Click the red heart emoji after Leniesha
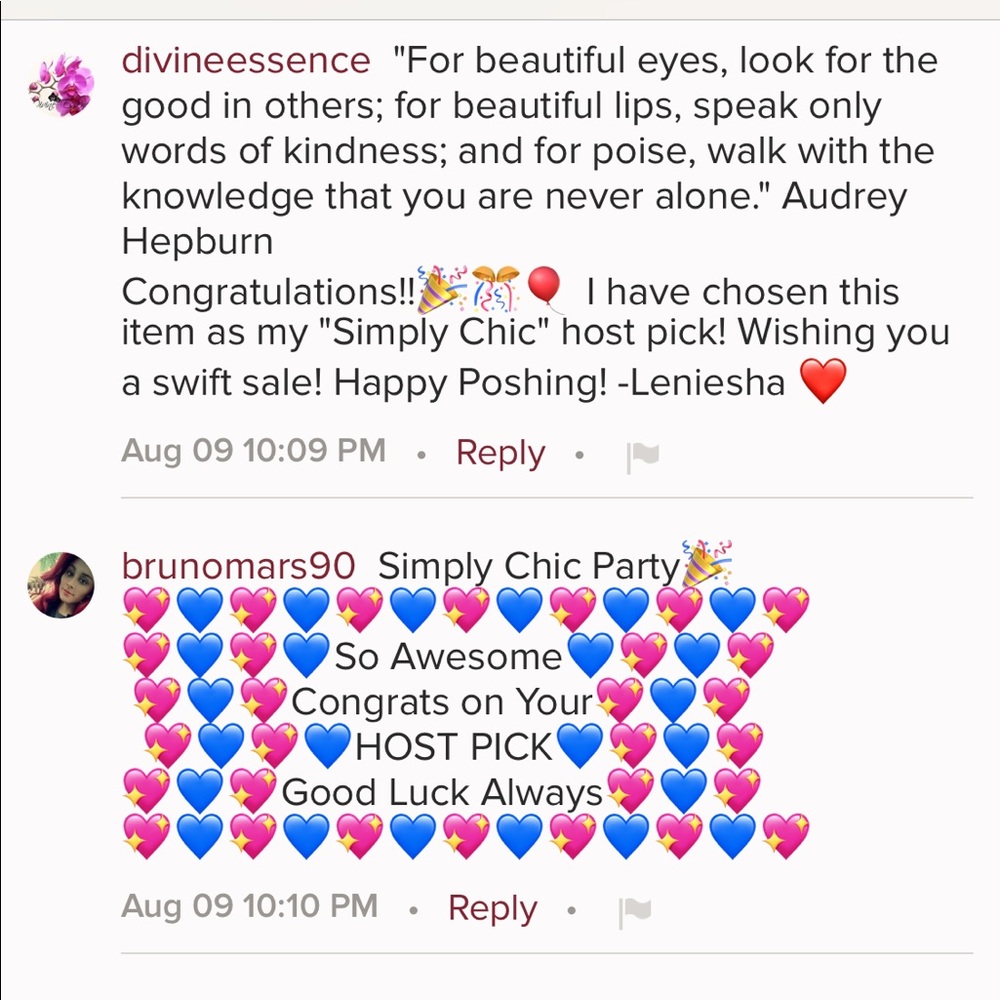 point(823,382)
